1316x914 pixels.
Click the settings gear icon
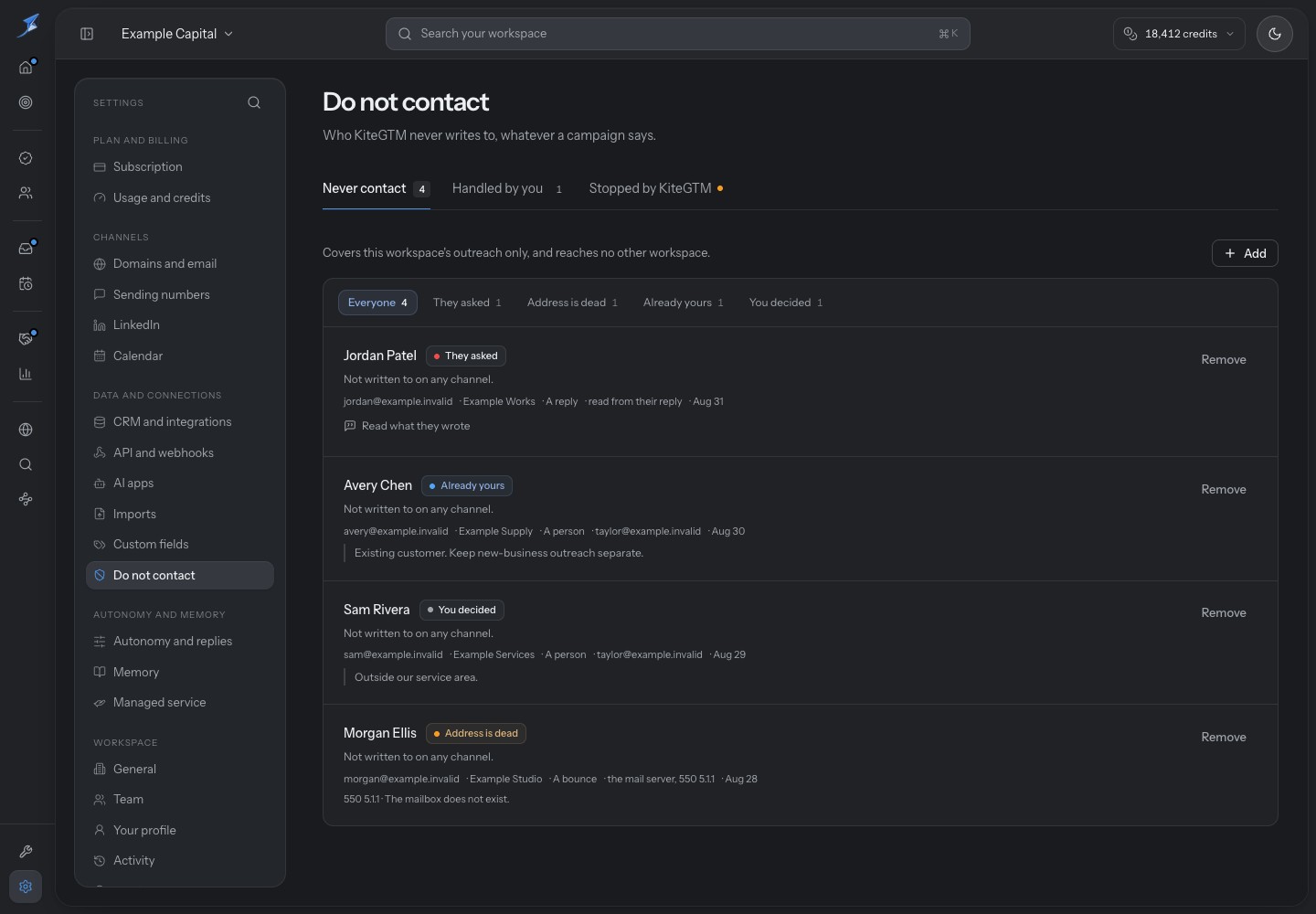pyautogui.click(x=26, y=887)
